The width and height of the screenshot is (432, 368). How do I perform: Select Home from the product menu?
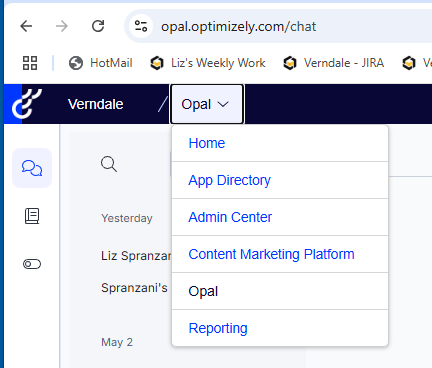pos(280,143)
